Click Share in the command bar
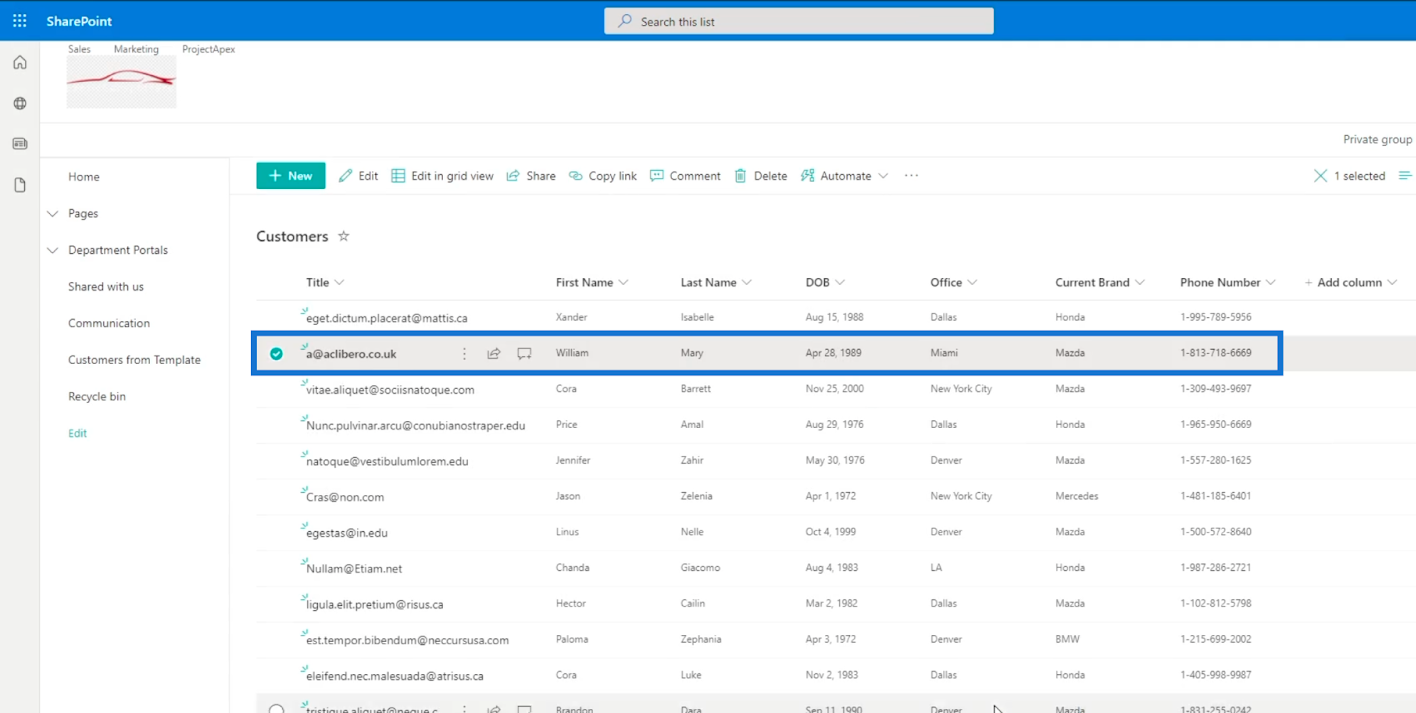The image size is (1416, 713). [531, 176]
